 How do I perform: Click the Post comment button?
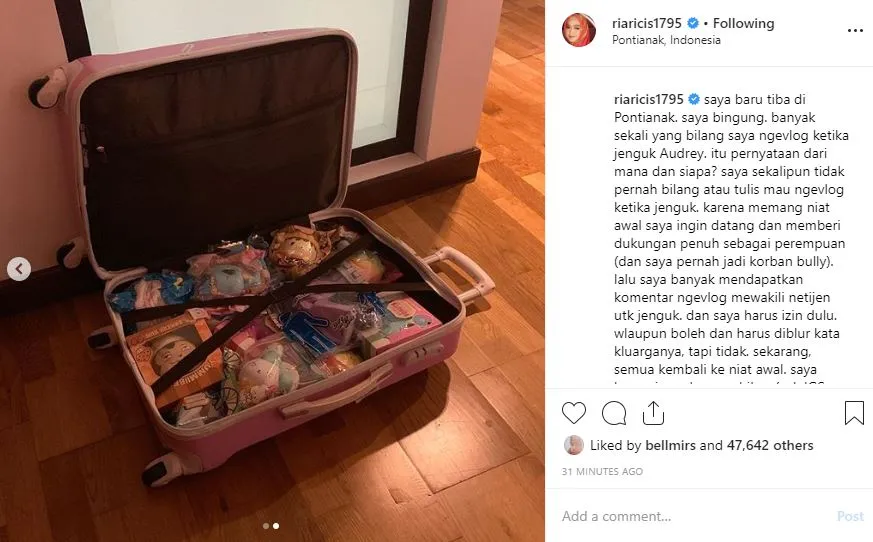[x=850, y=516]
